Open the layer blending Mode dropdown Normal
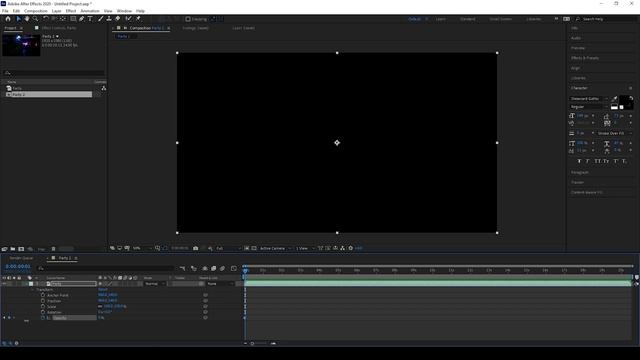The width and height of the screenshot is (640, 360). tap(155, 284)
